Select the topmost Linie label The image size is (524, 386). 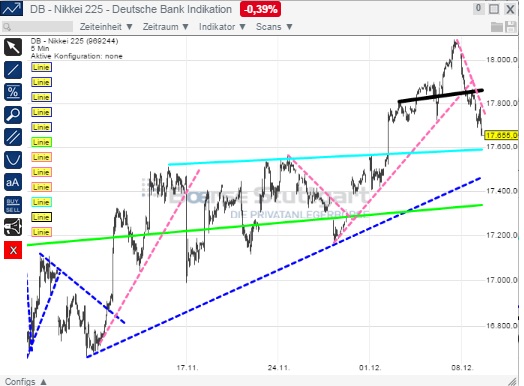(x=41, y=67)
